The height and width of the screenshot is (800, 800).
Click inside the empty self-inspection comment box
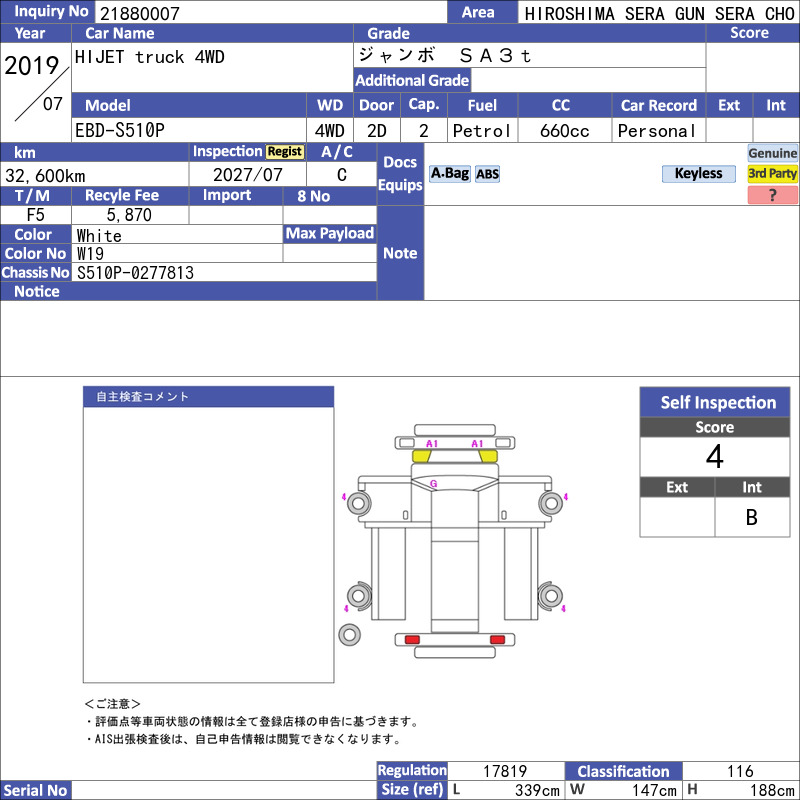(208, 544)
